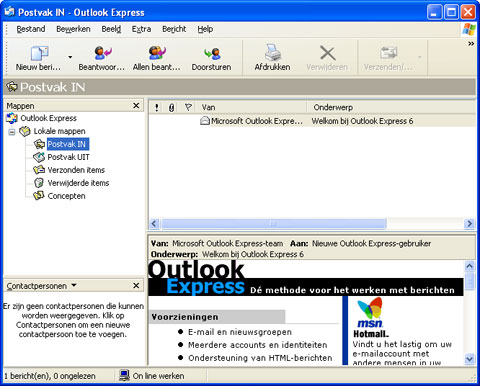Click sender name in Van preview header
Screen dimensions: 480x386
point(228,243)
